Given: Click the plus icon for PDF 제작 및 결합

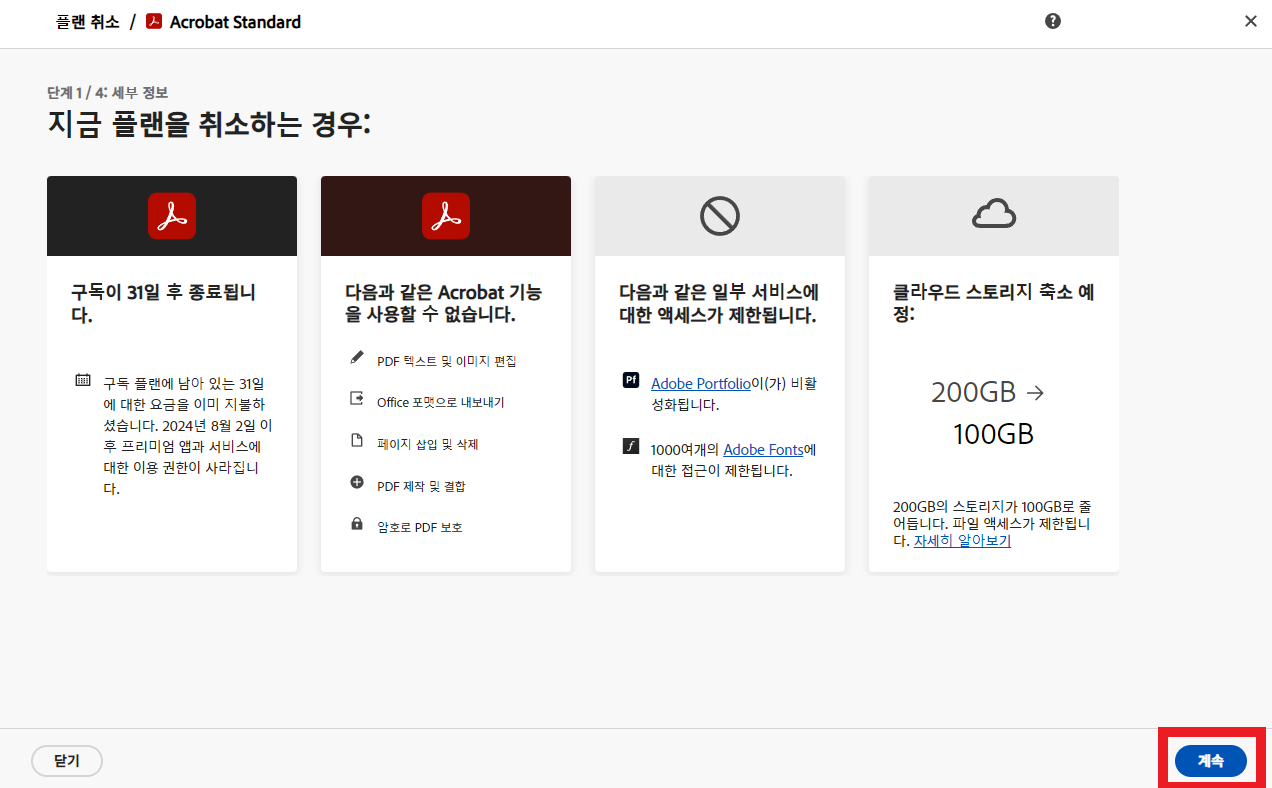Looking at the screenshot, I should click(357, 482).
